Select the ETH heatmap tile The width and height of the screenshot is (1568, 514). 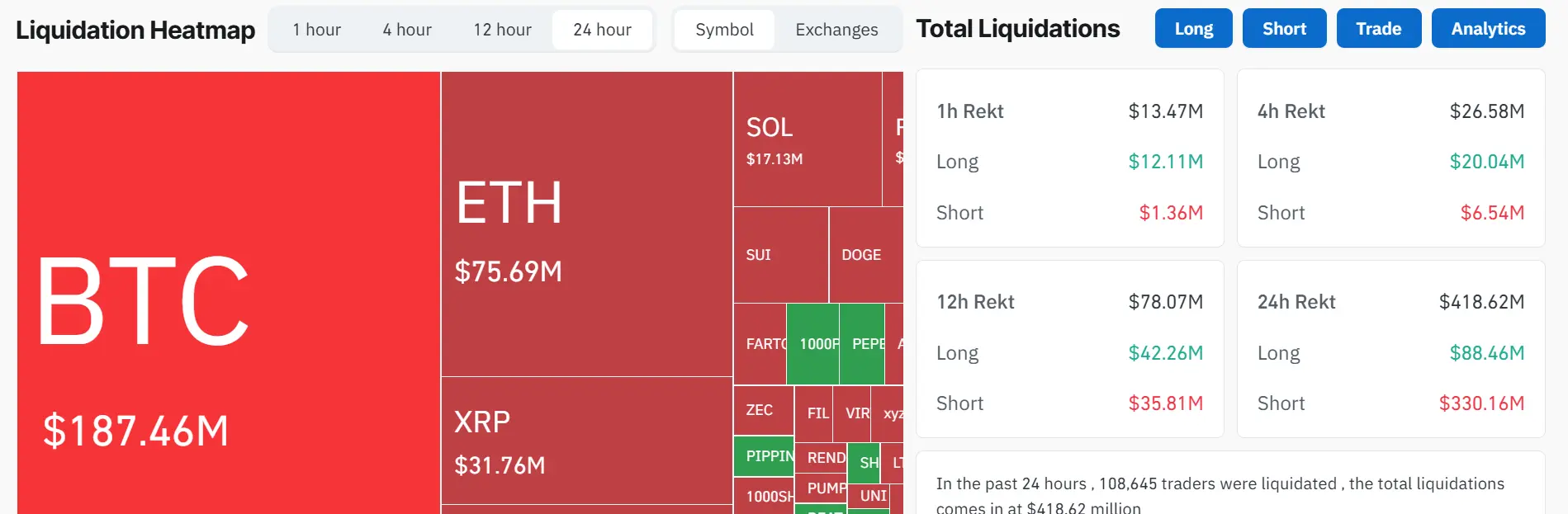coord(586,223)
